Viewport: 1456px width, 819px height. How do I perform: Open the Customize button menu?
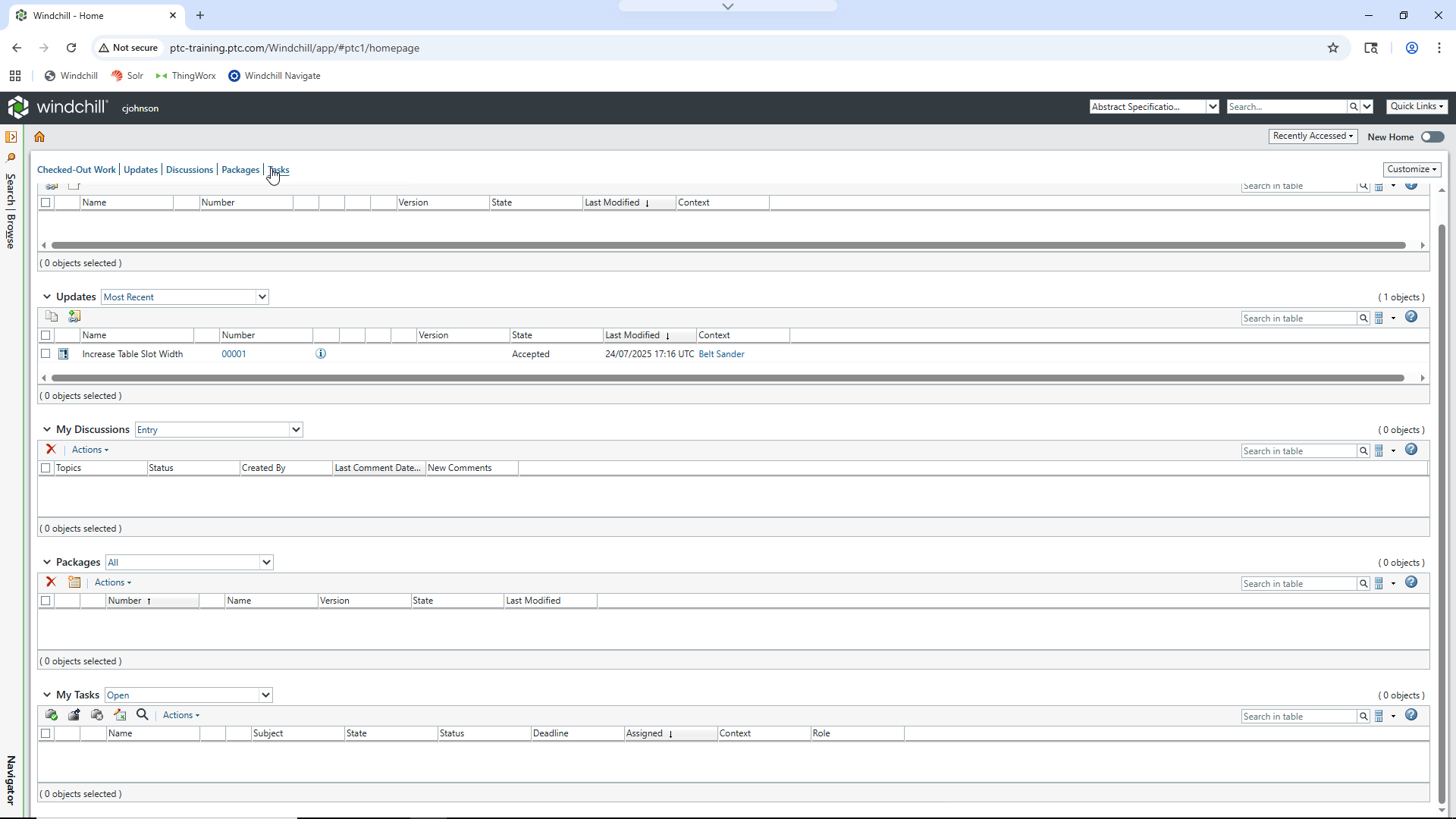1411,169
